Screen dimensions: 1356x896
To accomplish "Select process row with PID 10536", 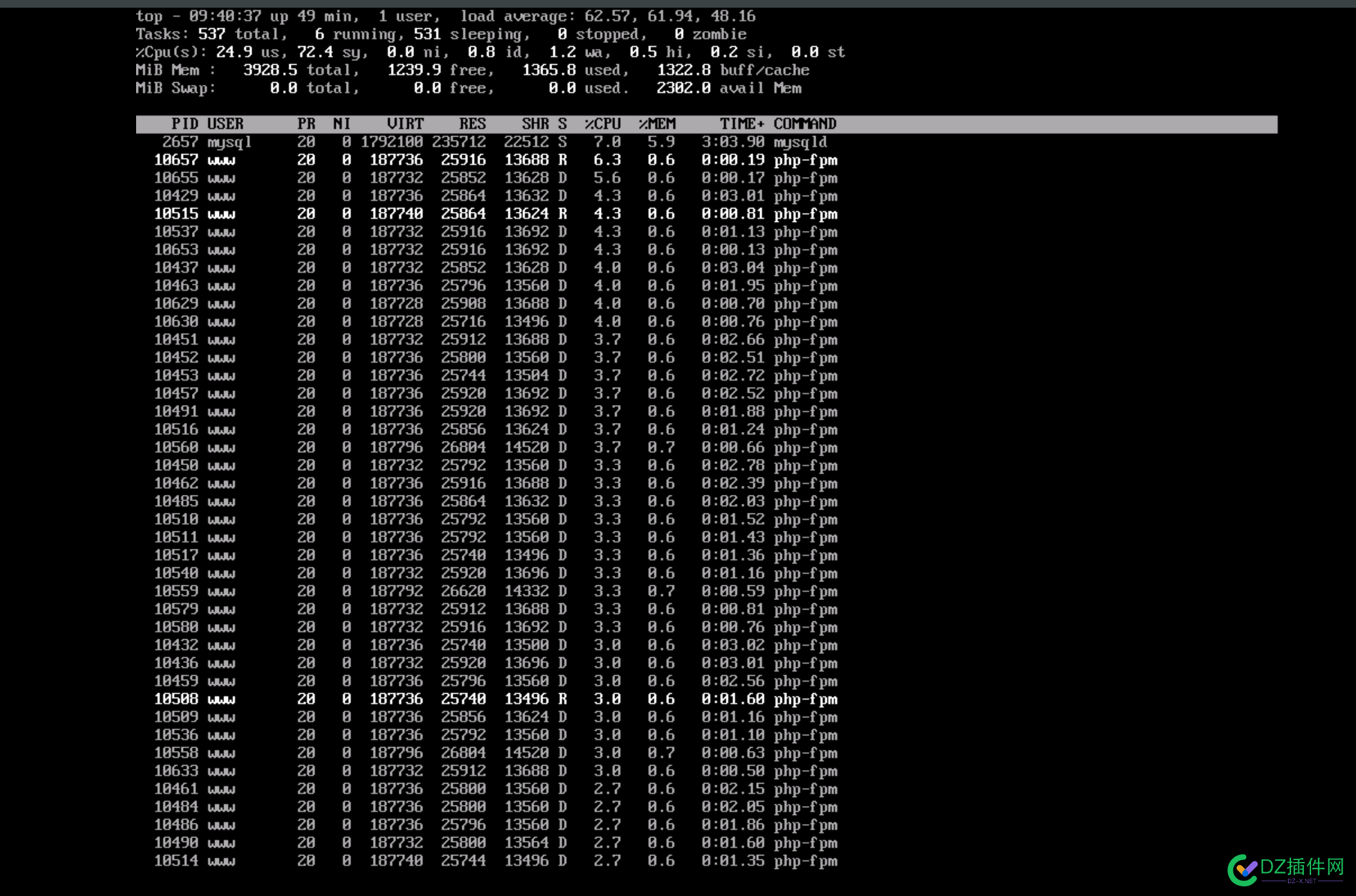I will 494,735.
